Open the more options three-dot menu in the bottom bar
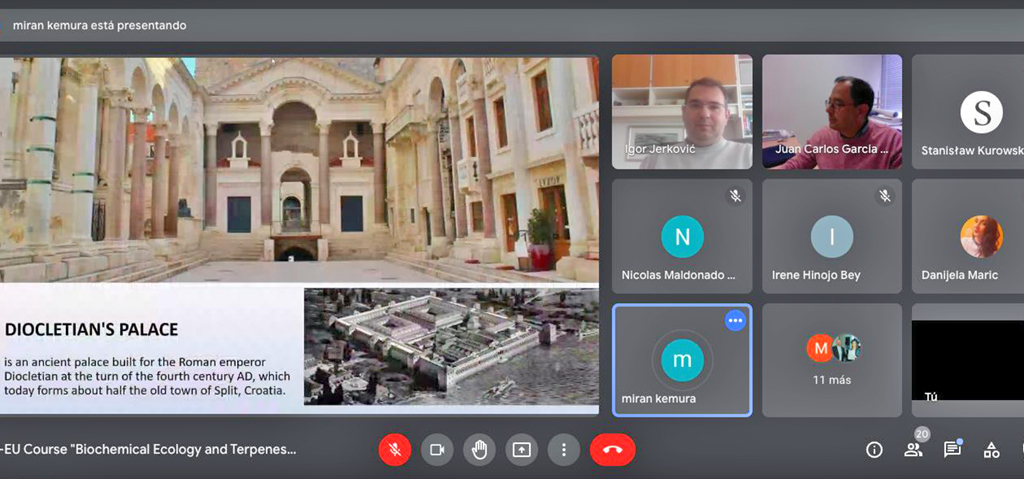Screen dimensions: 1024x479 (x=563, y=450)
